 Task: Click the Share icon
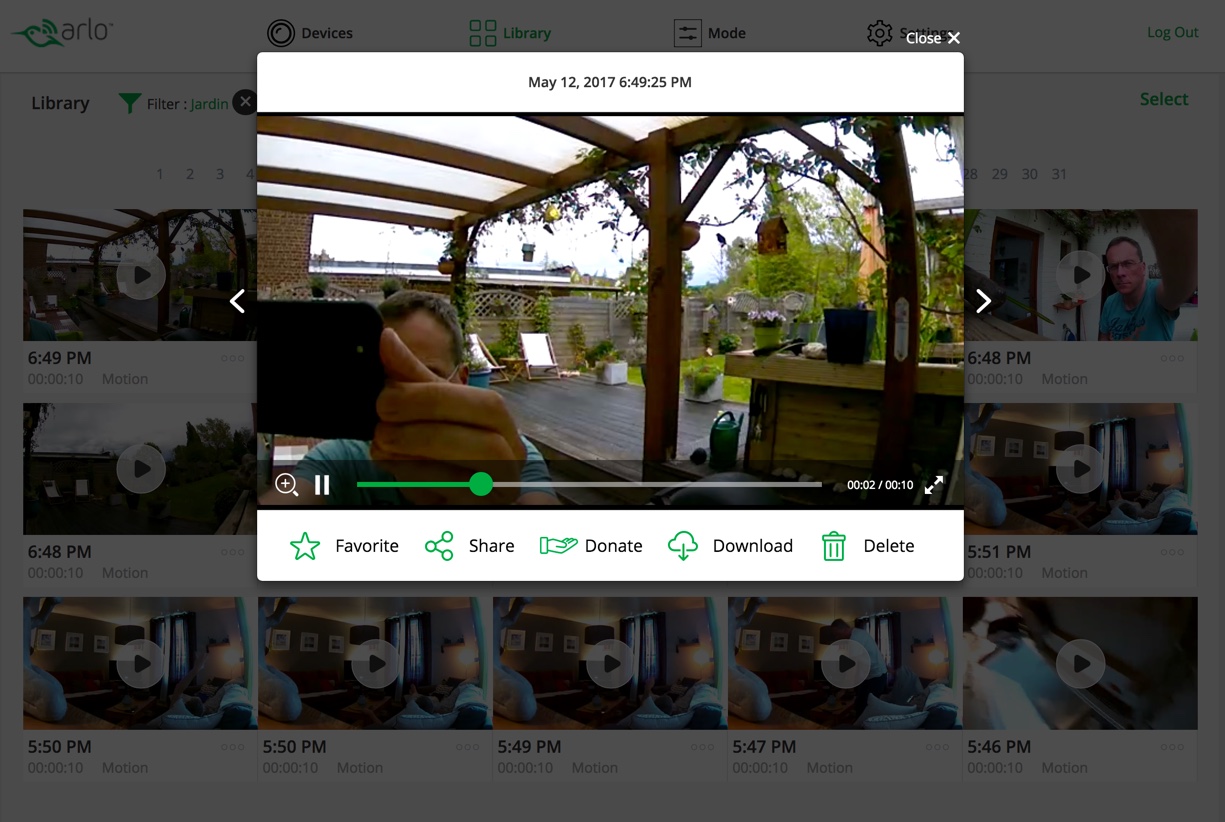pyautogui.click(x=439, y=546)
